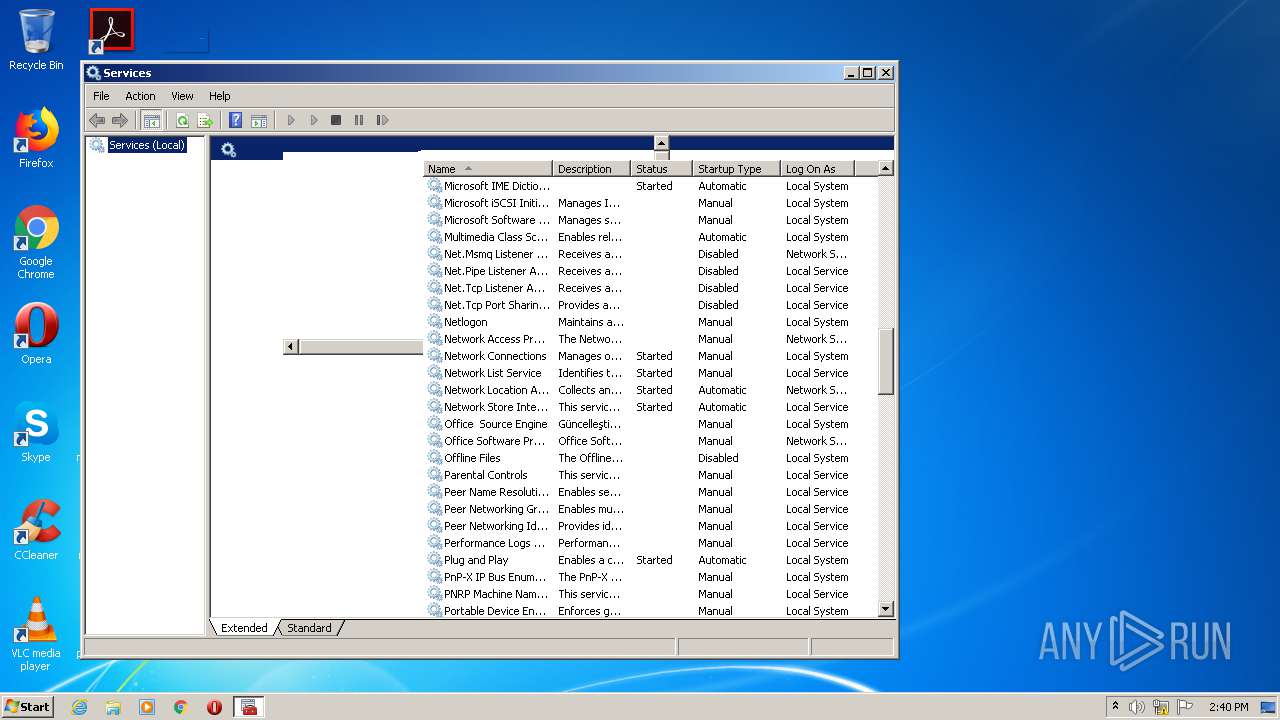Click the Back arrow in Services toolbar
Viewport: 1280px width, 720px height.
pos(97,120)
